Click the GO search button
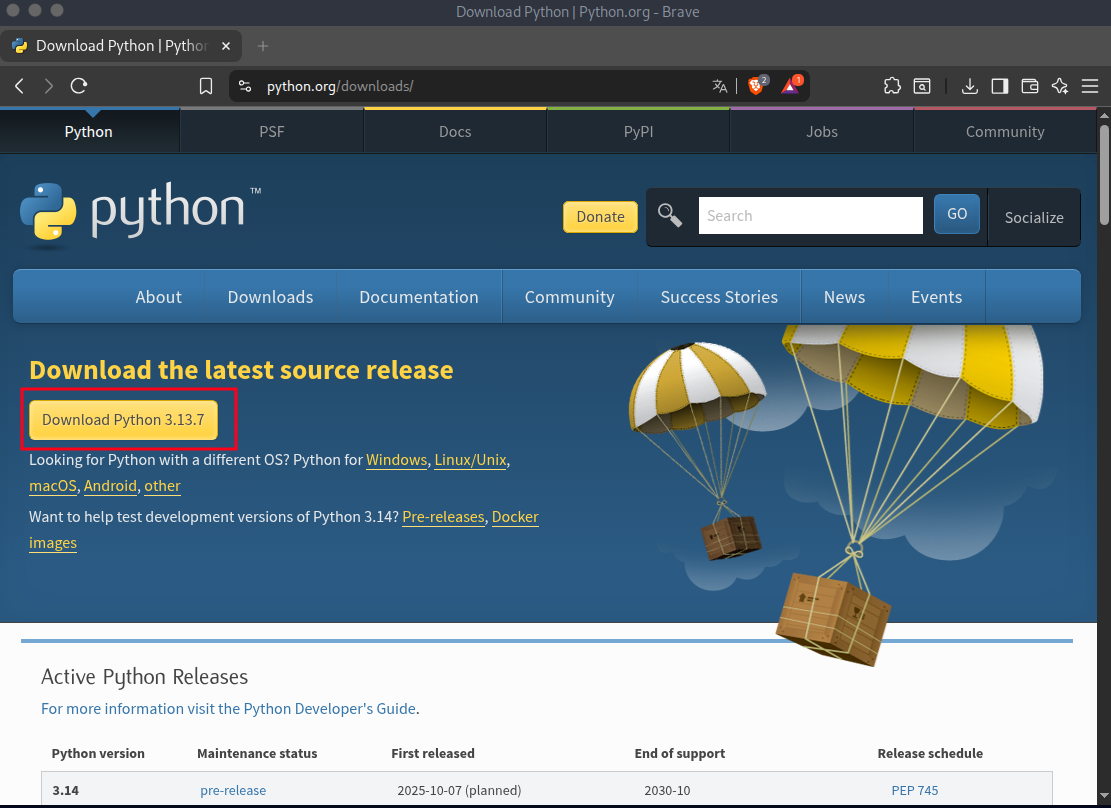 coord(957,214)
